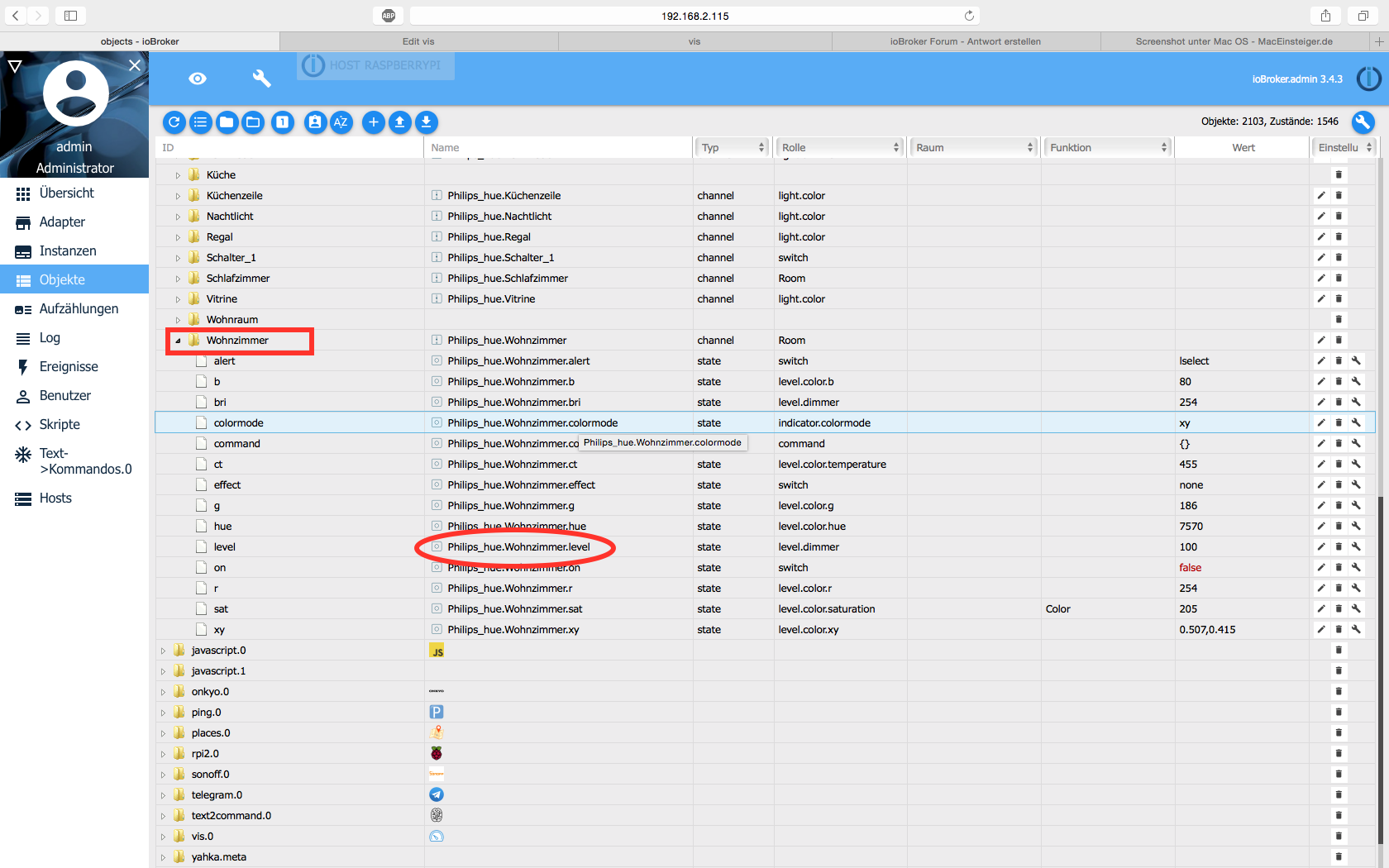This screenshot has height=868, width=1389.
Task: Open the Safari share icon
Action: (x=1325, y=16)
